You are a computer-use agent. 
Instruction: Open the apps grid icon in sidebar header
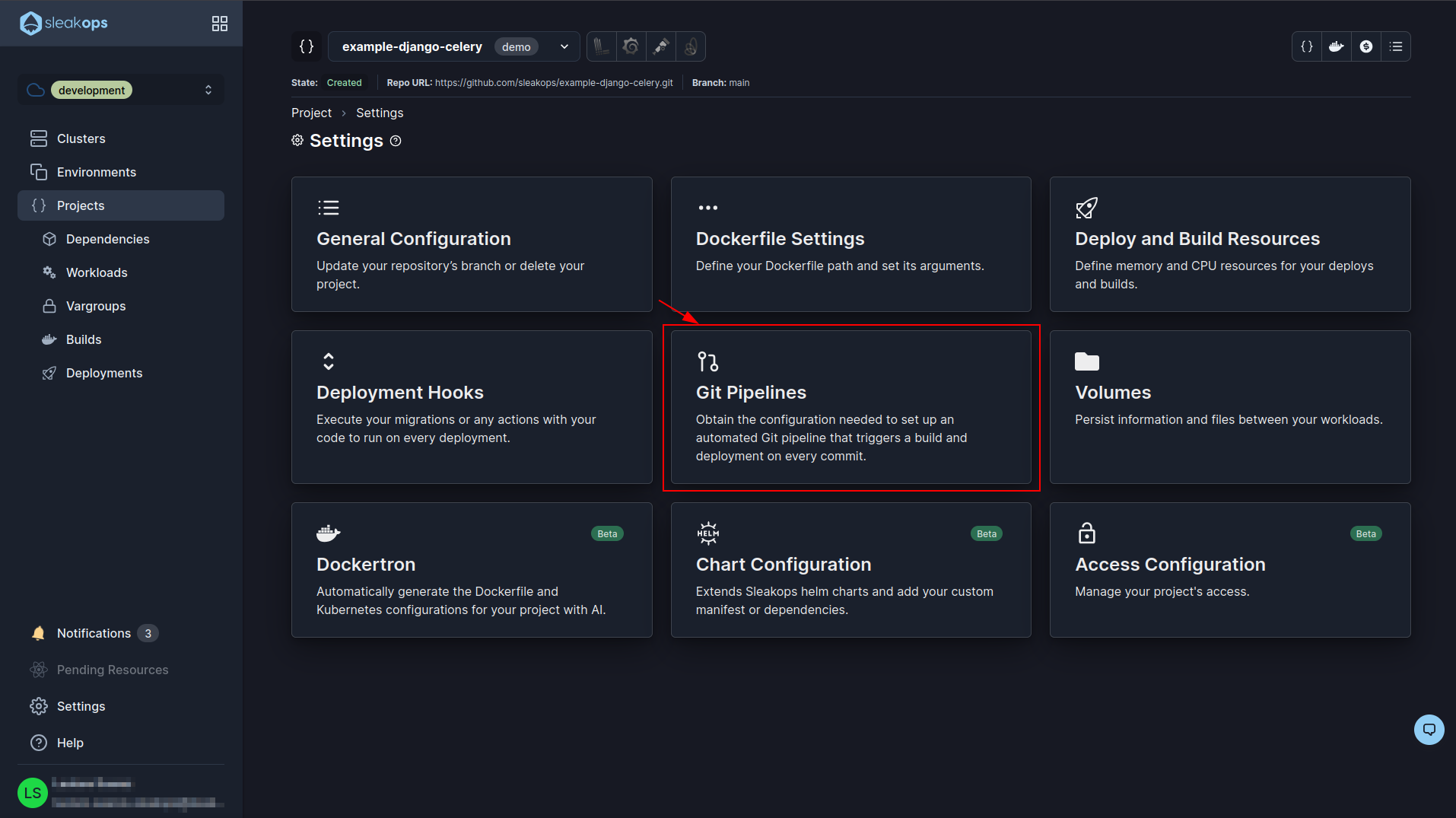pos(220,24)
